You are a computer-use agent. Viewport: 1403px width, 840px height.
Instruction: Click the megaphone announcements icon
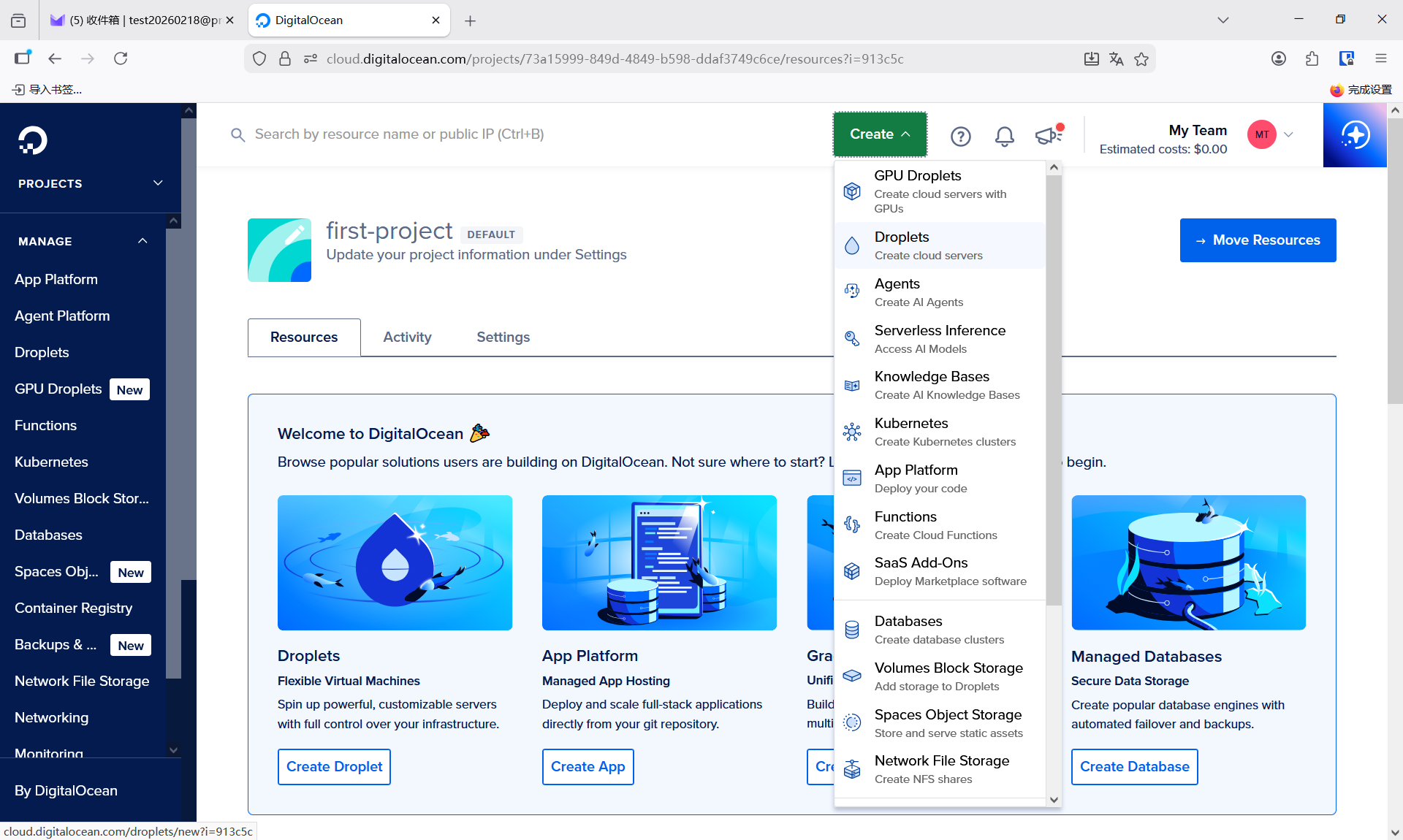(x=1048, y=135)
